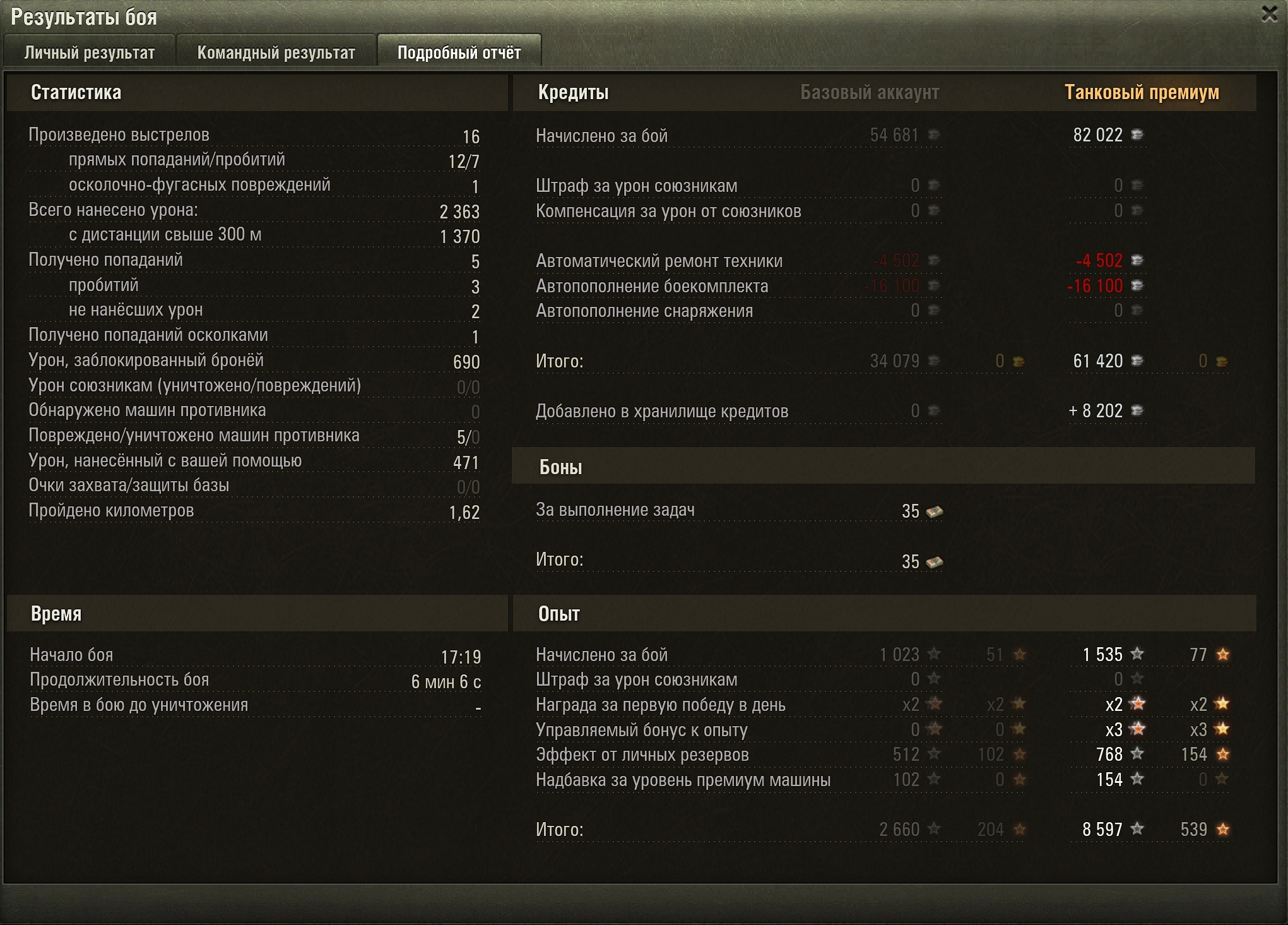This screenshot has width=1288, height=925.
Task: Click gold coin icon in premium Итого row
Action: 1222,361
